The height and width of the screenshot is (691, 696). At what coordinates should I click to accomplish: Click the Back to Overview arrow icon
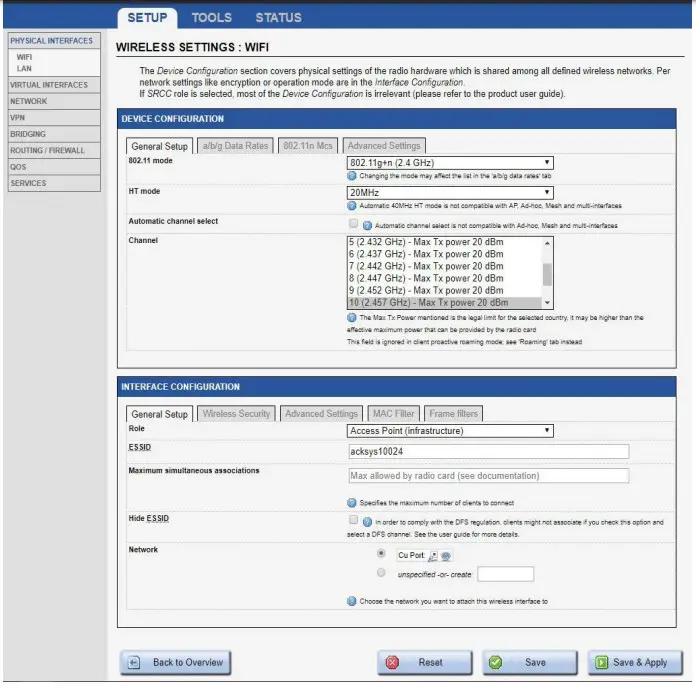coord(134,663)
